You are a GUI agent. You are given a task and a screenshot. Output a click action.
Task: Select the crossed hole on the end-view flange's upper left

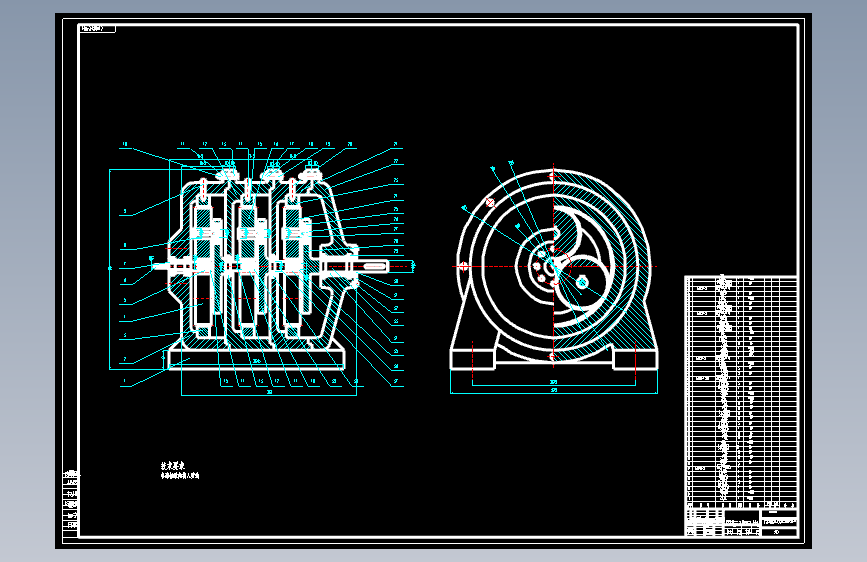pos(490,203)
